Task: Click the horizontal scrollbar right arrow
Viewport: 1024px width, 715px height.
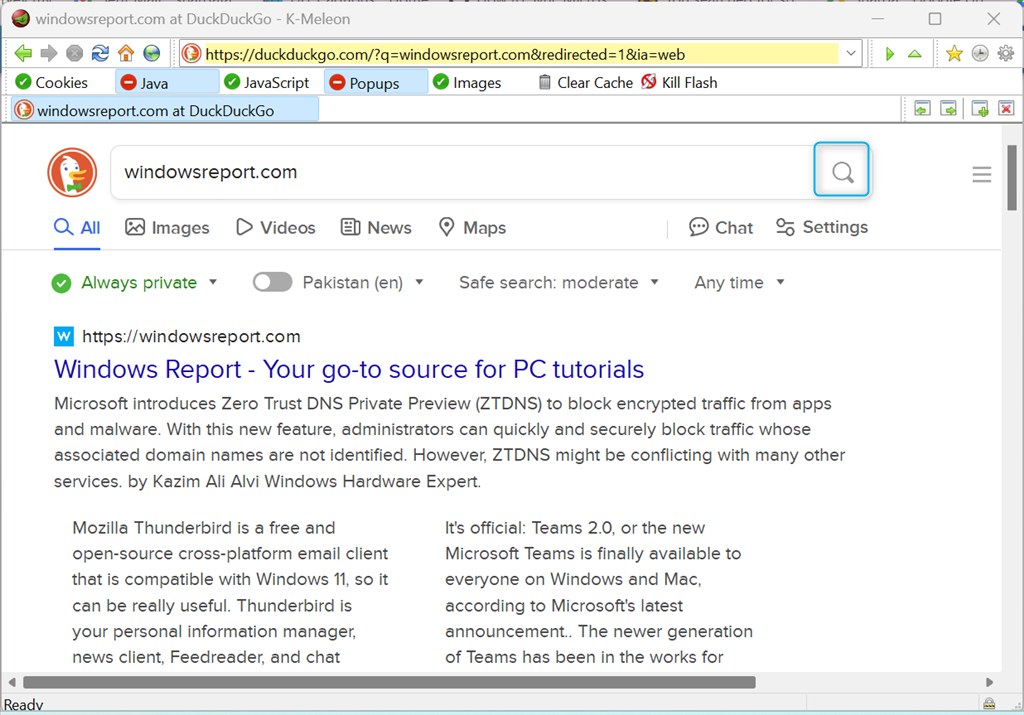Action: coord(989,682)
